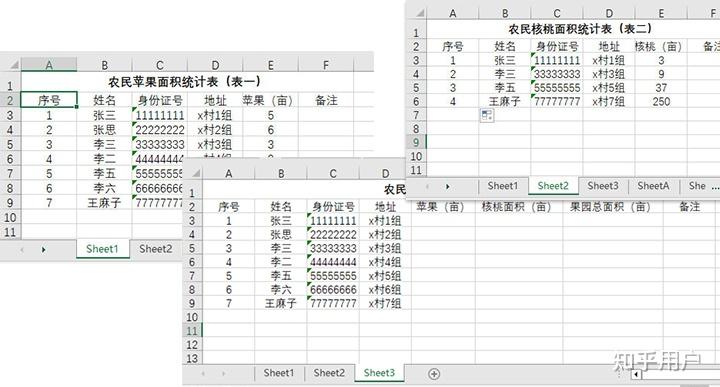The height and width of the screenshot is (387, 720).
Task: Select Sheet3 tab in bottom window
Action: (379, 373)
